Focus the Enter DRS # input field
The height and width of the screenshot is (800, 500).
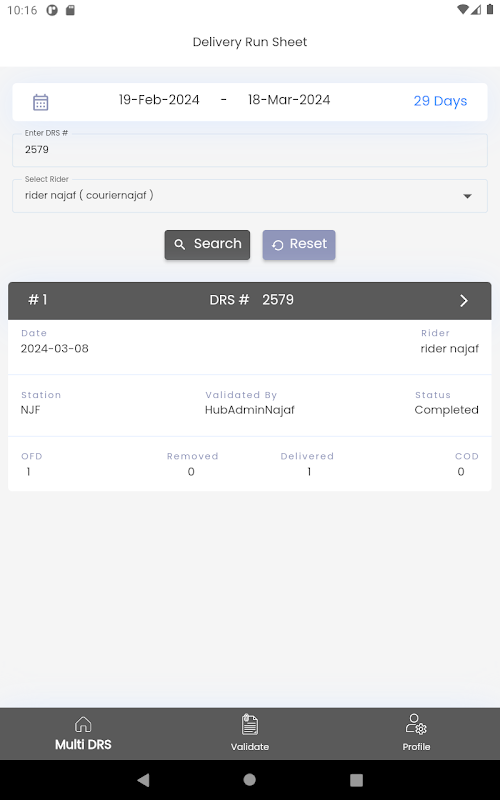(249, 150)
